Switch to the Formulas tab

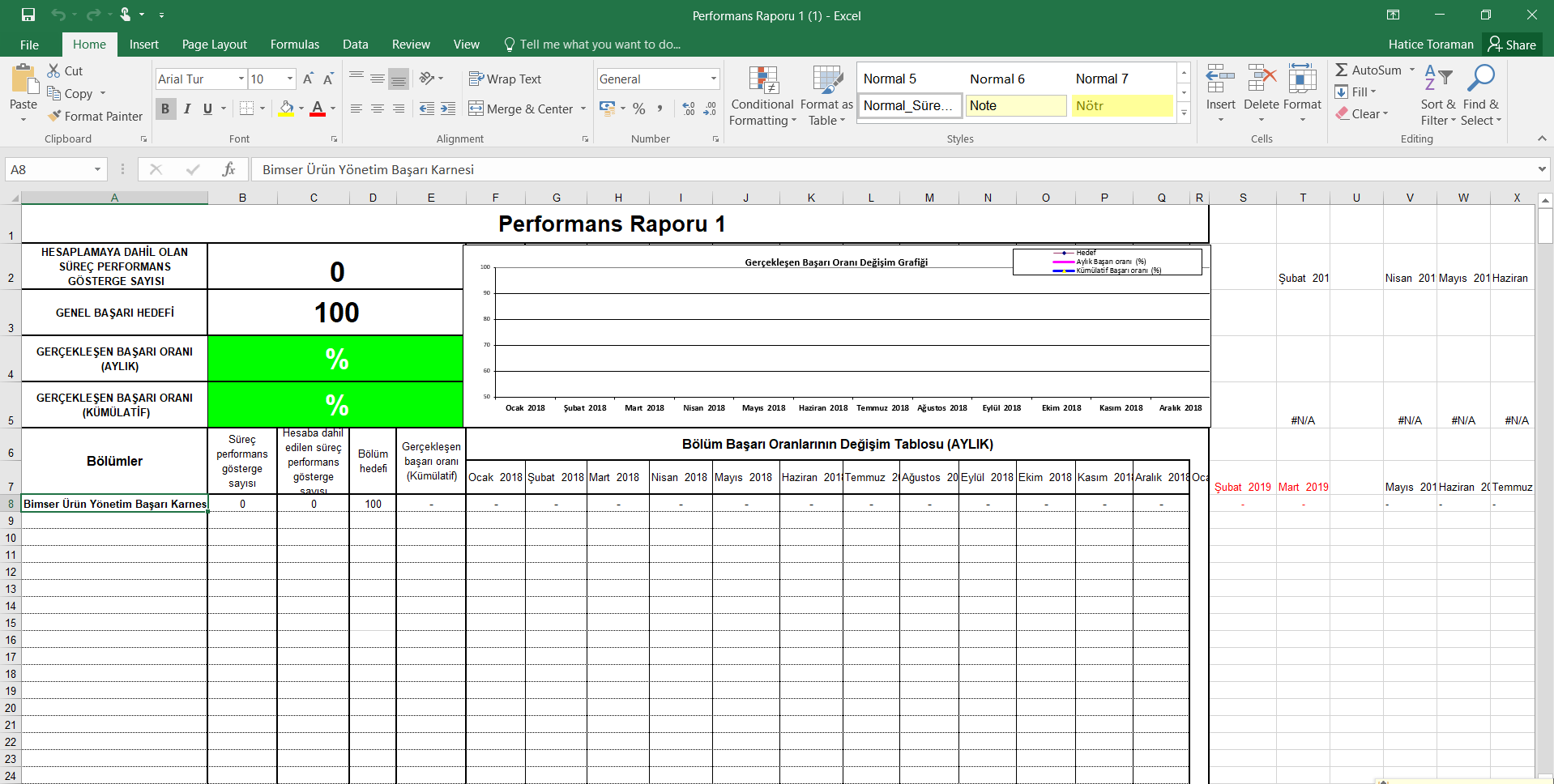(294, 45)
